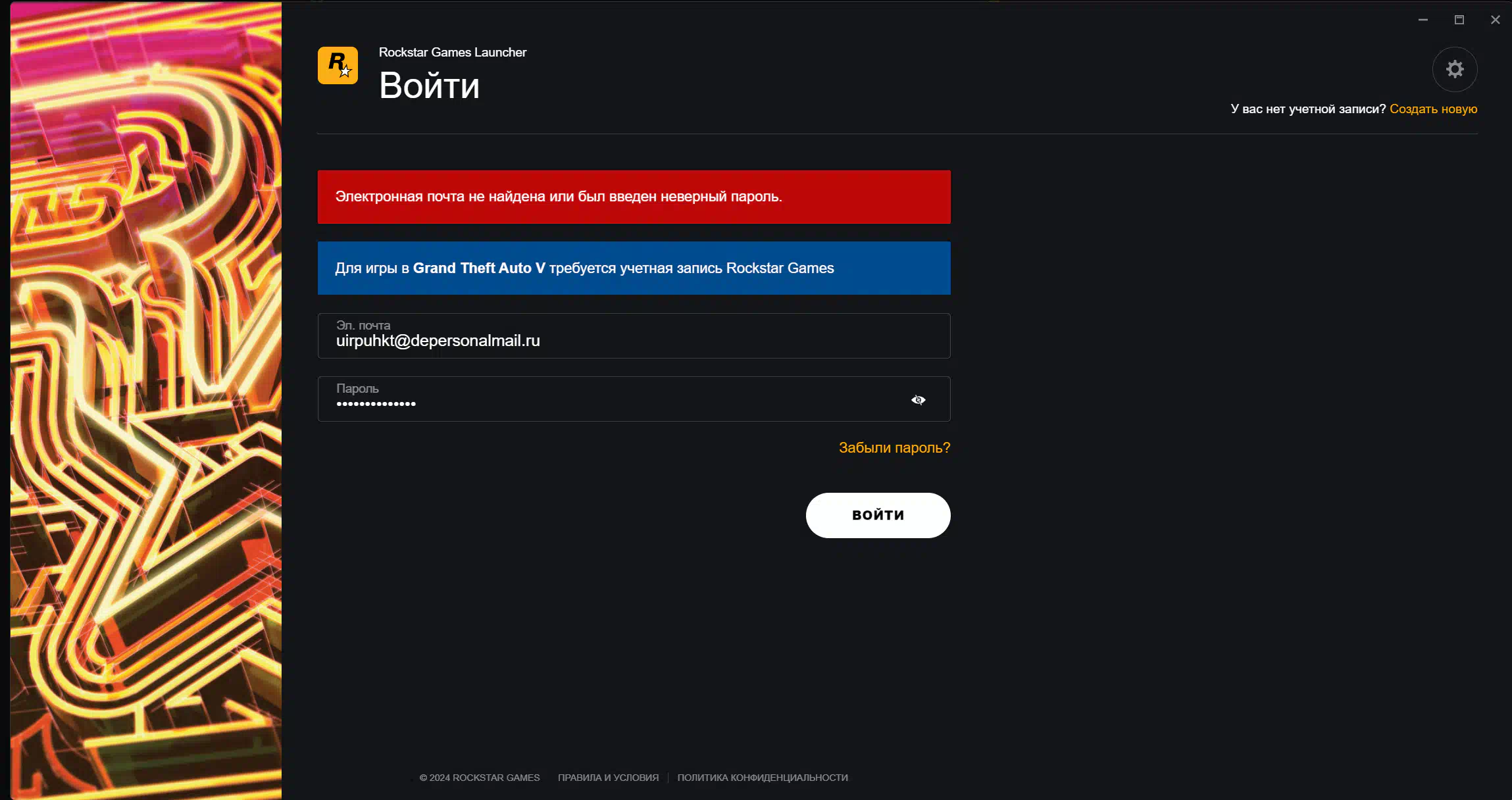Image resolution: width=1512 pixels, height=800 pixels.
Task: Open ПОЛИТИКА КОНФИДЕНЦИАЛЬНОСТИ footer link
Action: [762, 778]
